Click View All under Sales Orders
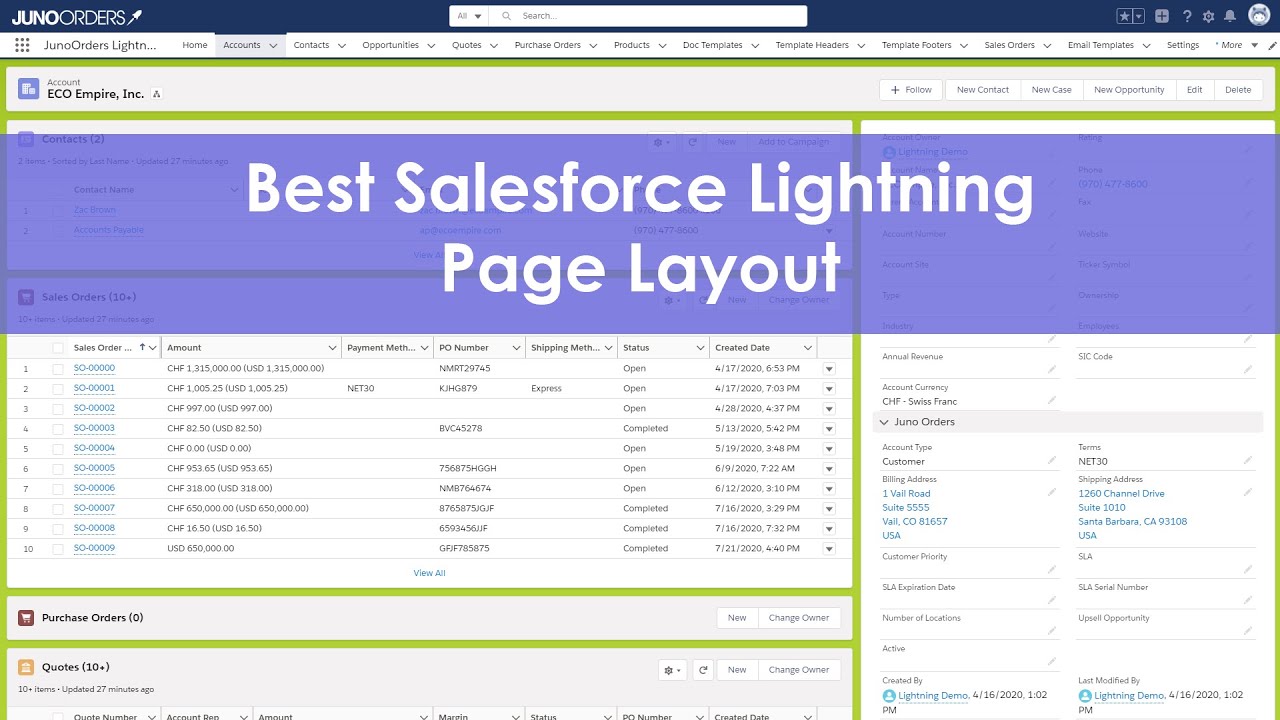The width and height of the screenshot is (1280, 720). (x=430, y=573)
